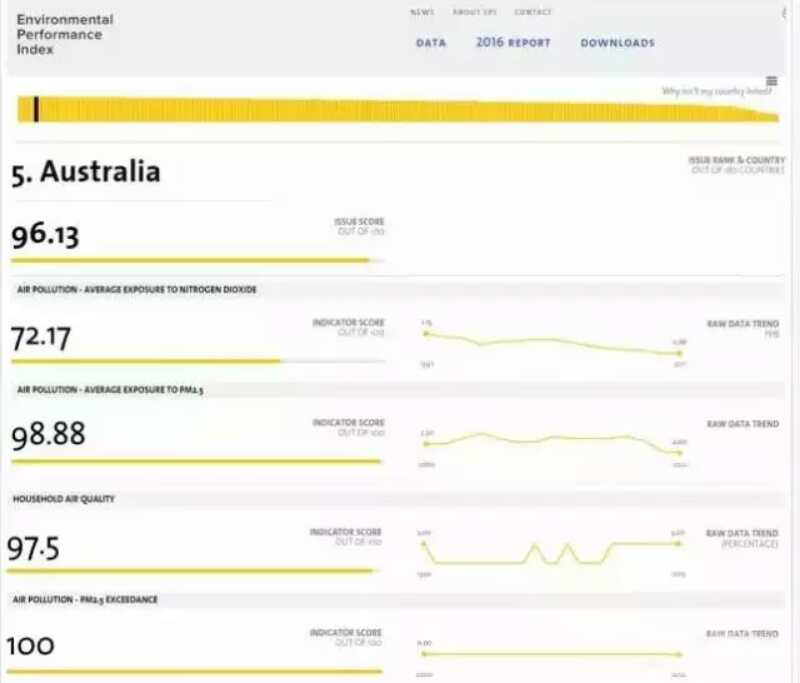
Task: Click the 'Why isn't my country listed?' link
Action: [716, 92]
